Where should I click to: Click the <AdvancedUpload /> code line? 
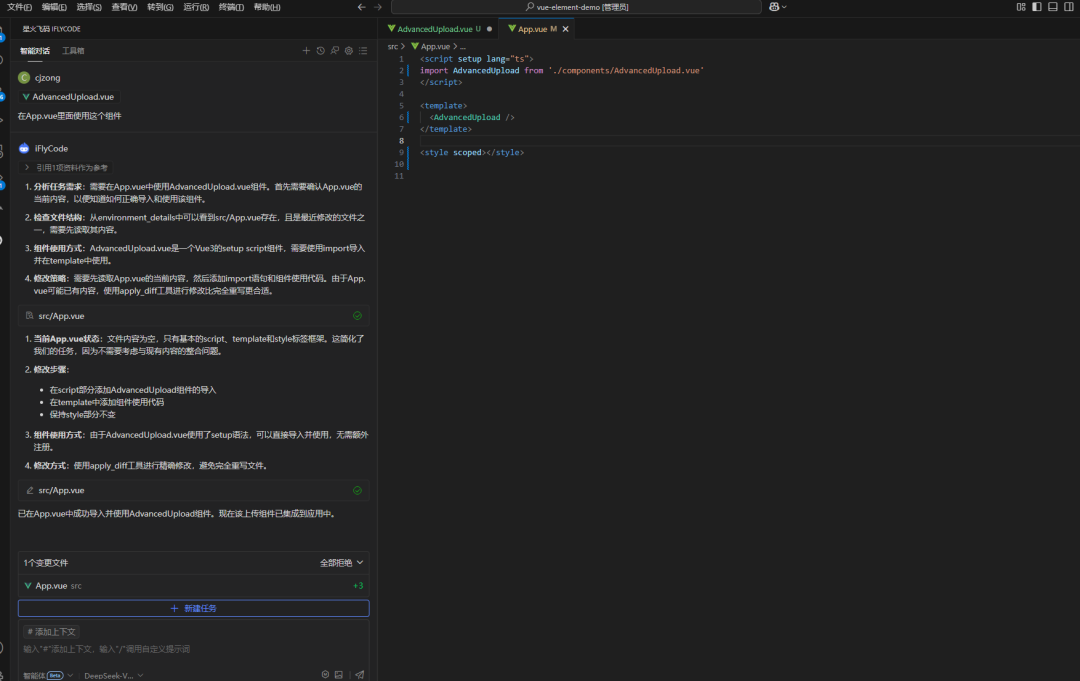point(472,117)
